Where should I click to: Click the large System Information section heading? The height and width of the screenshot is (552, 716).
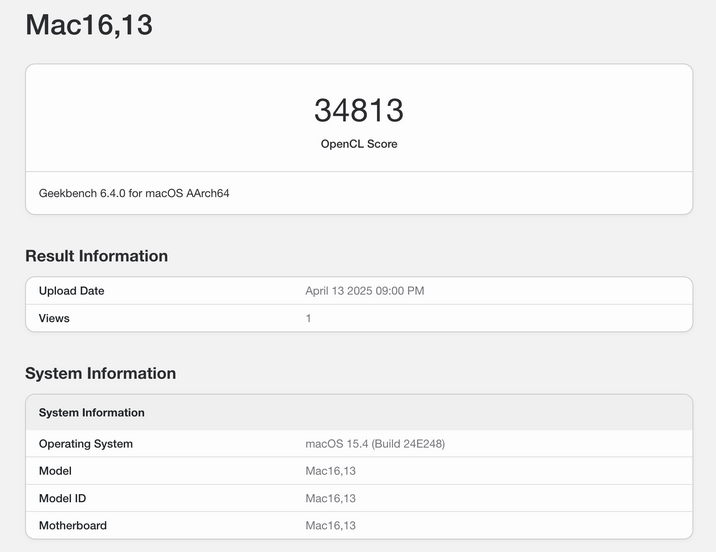click(x=100, y=373)
